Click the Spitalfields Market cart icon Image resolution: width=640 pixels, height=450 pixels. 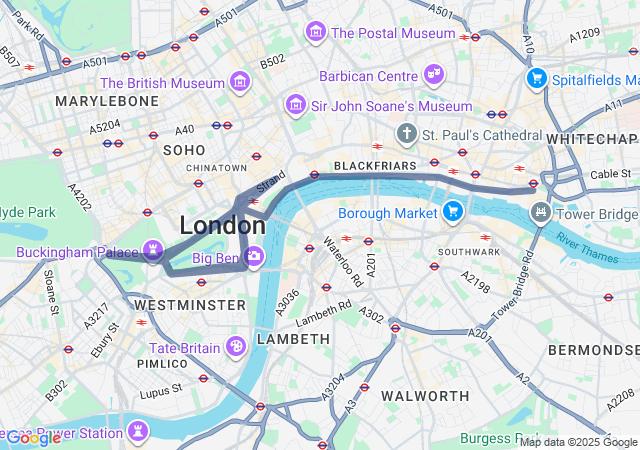pos(537,79)
